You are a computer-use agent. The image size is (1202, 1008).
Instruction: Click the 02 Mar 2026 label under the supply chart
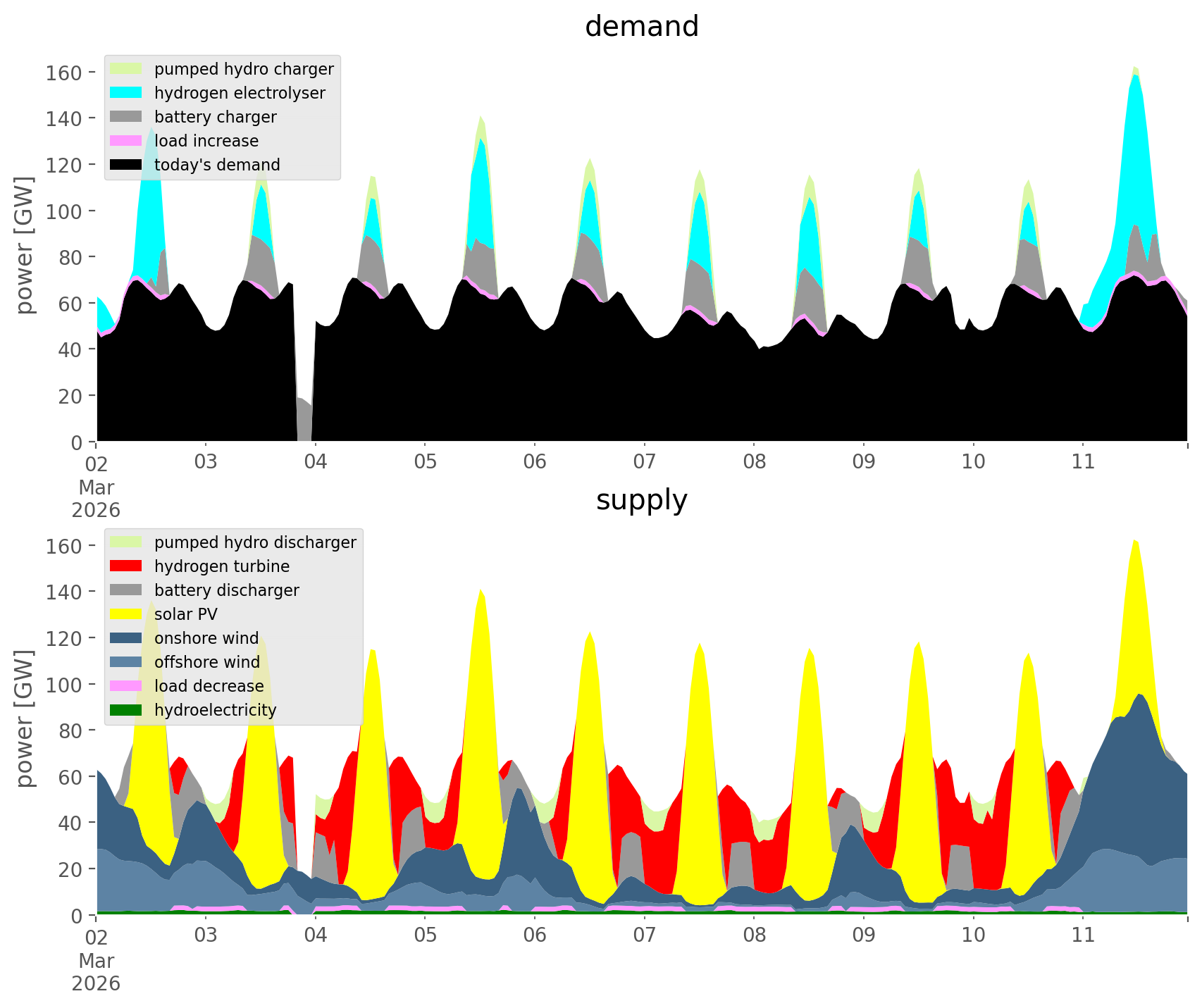(x=96, y=959)
